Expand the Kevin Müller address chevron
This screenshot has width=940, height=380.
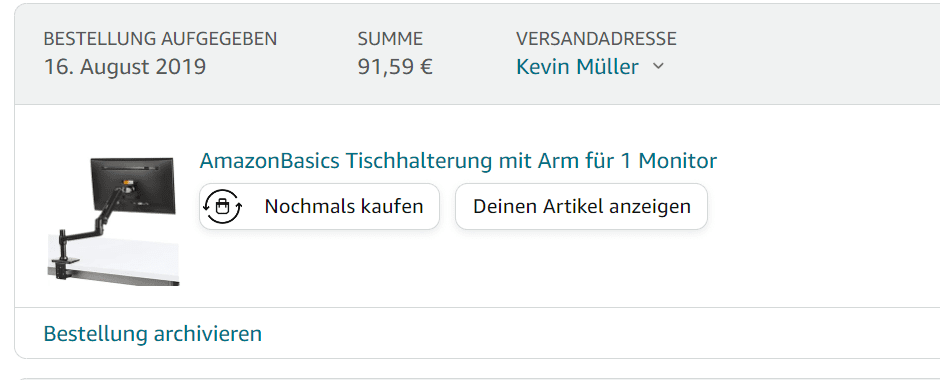[658, 66]
